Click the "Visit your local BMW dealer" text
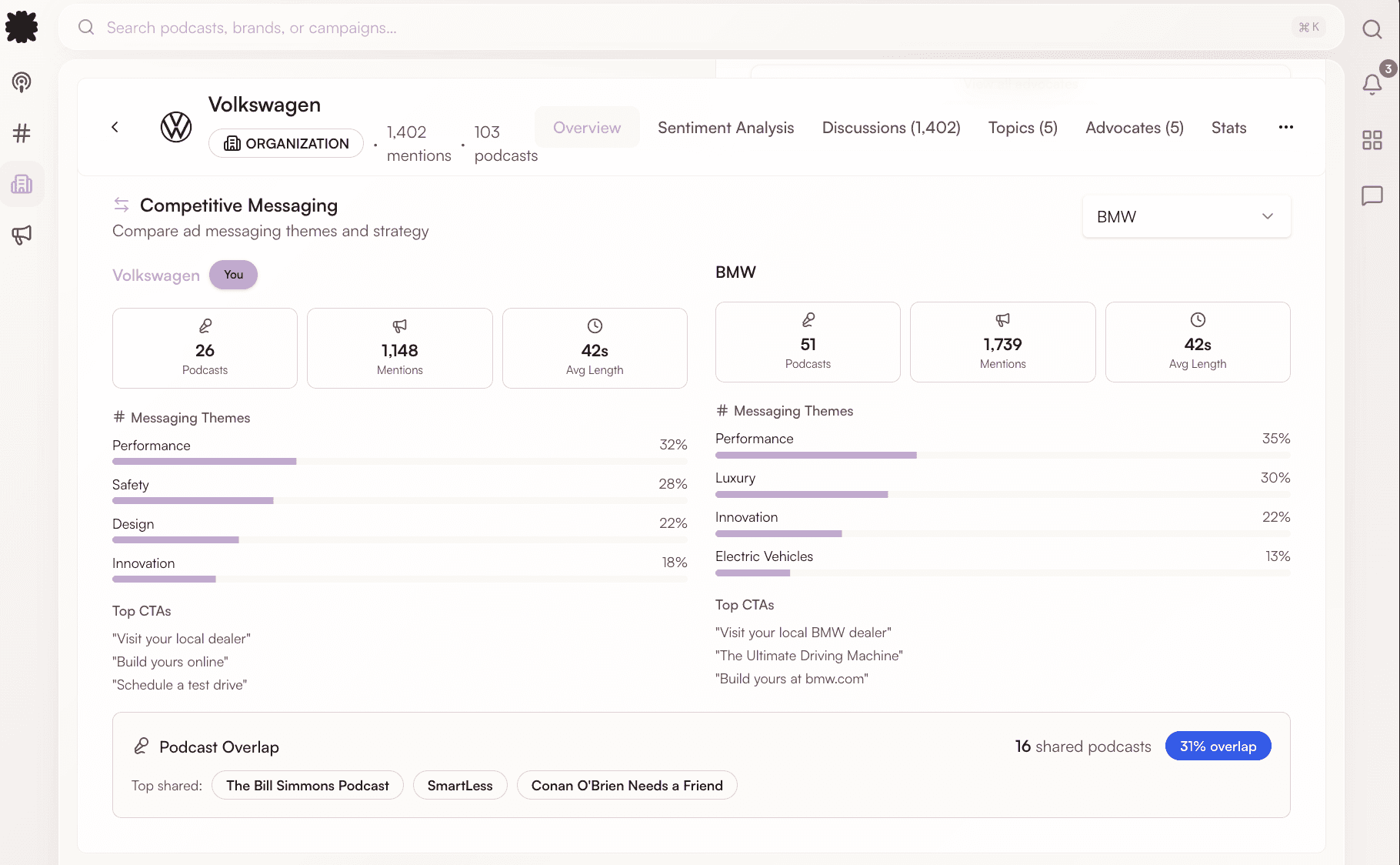The image size is (1400, 865). pos(804,633)
